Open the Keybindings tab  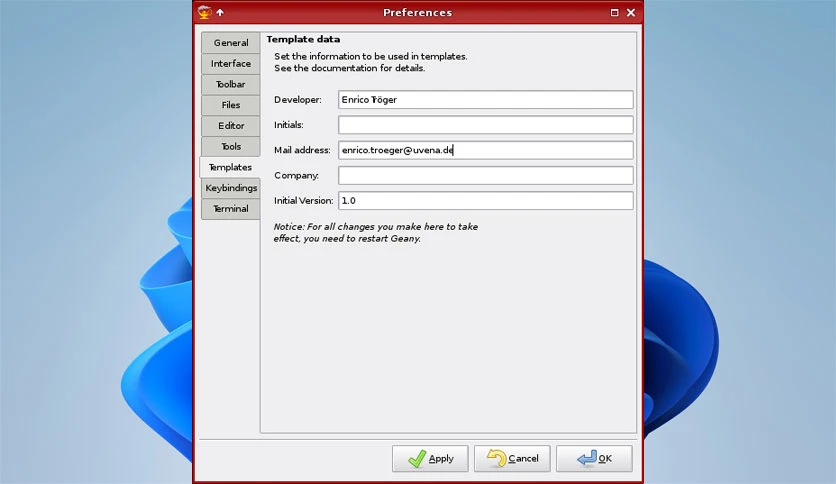click(231, 188)
